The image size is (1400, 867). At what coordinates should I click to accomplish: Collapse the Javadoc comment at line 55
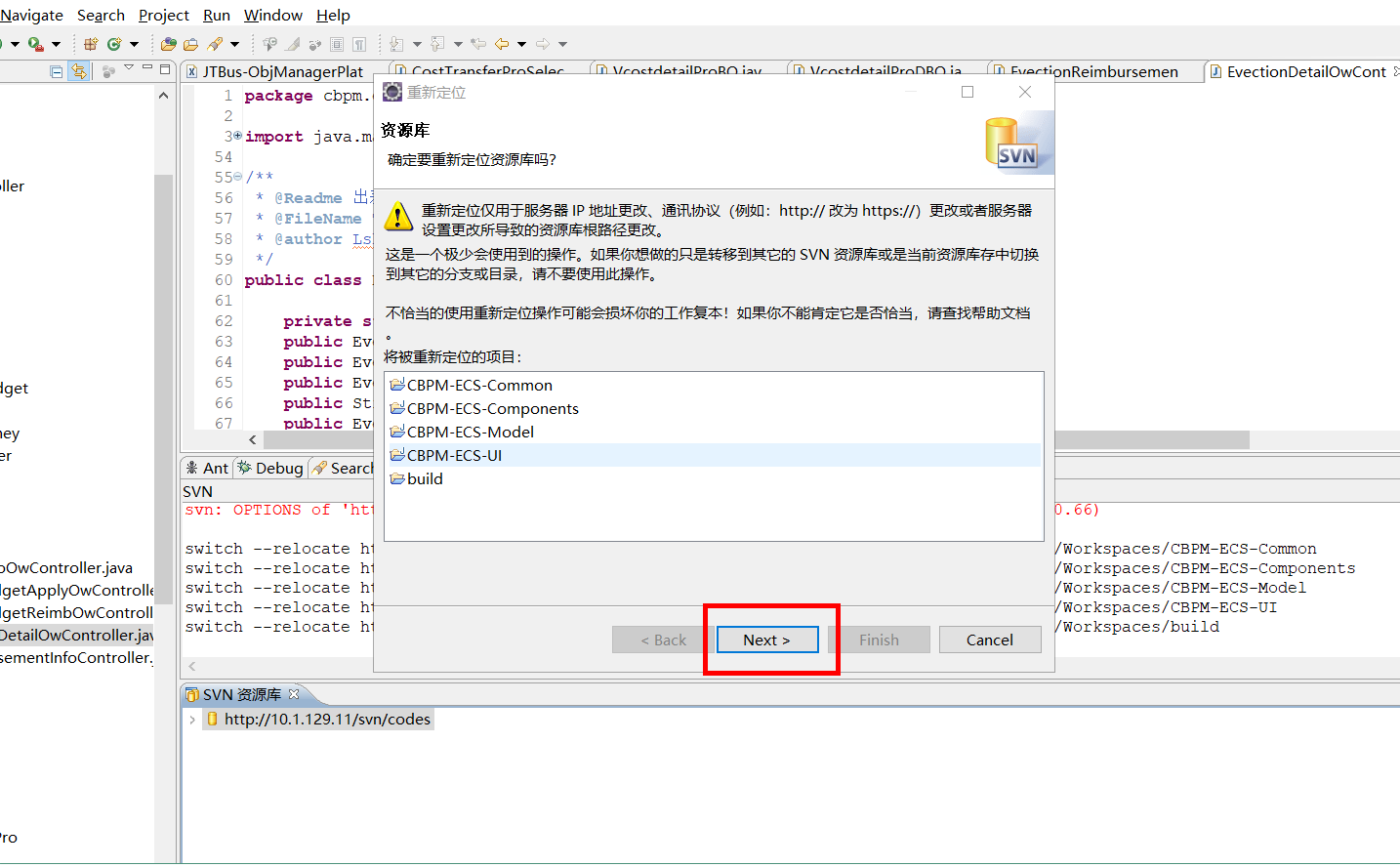tap(238, 177)
